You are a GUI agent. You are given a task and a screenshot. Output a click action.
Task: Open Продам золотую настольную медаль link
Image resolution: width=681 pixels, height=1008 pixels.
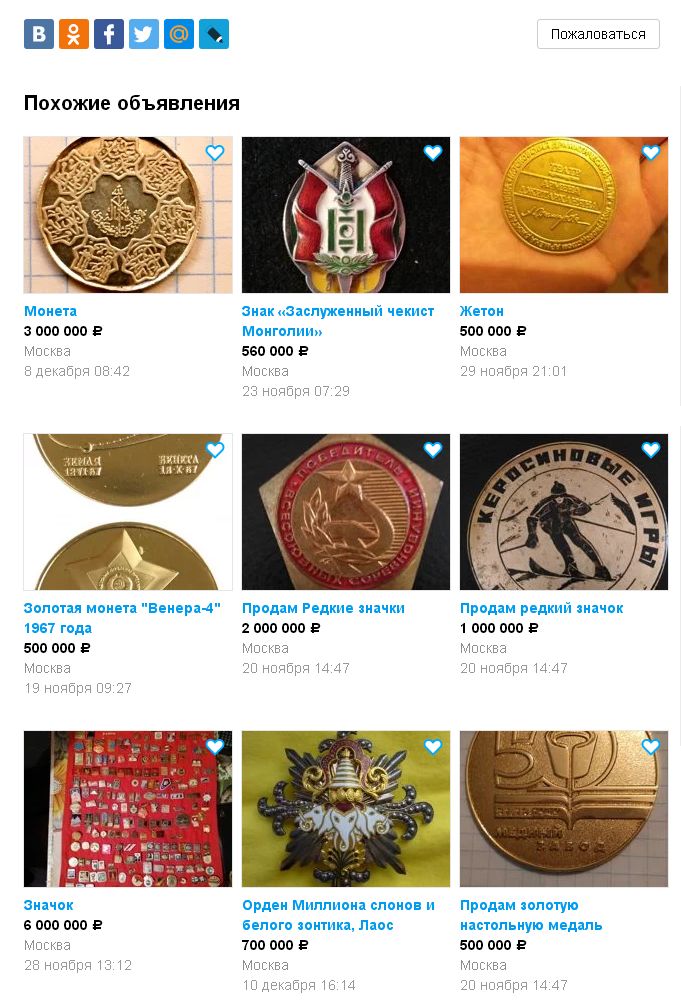point(531,915)
